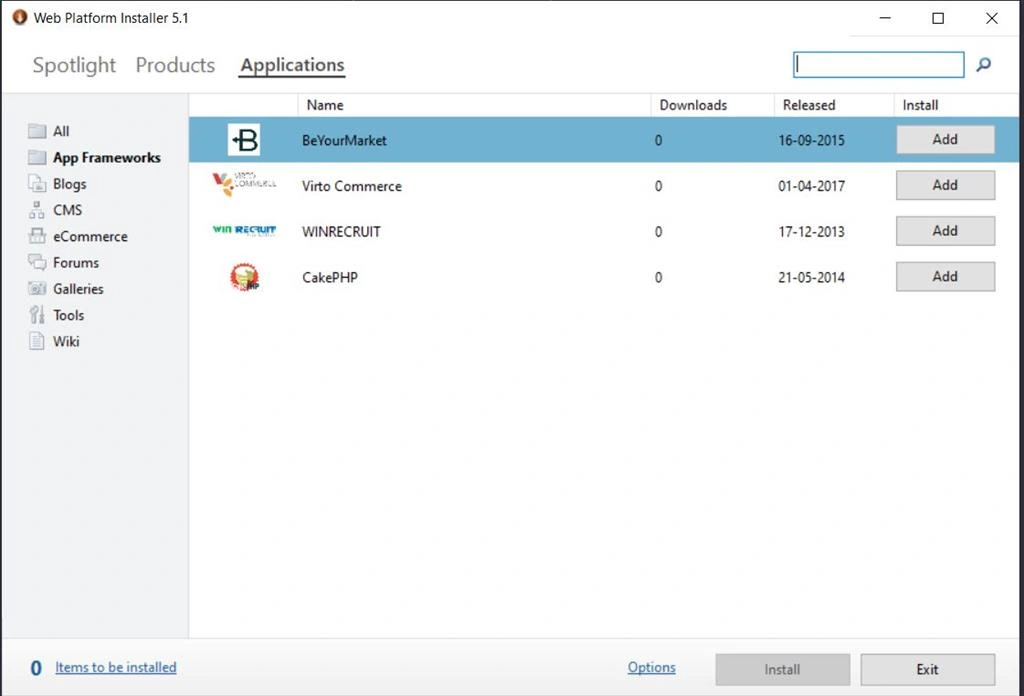Image resolution: width=1024 pixels, height=696 pixels.
Task: Choose the eCommerce category icon
Action: click(37, 236)
